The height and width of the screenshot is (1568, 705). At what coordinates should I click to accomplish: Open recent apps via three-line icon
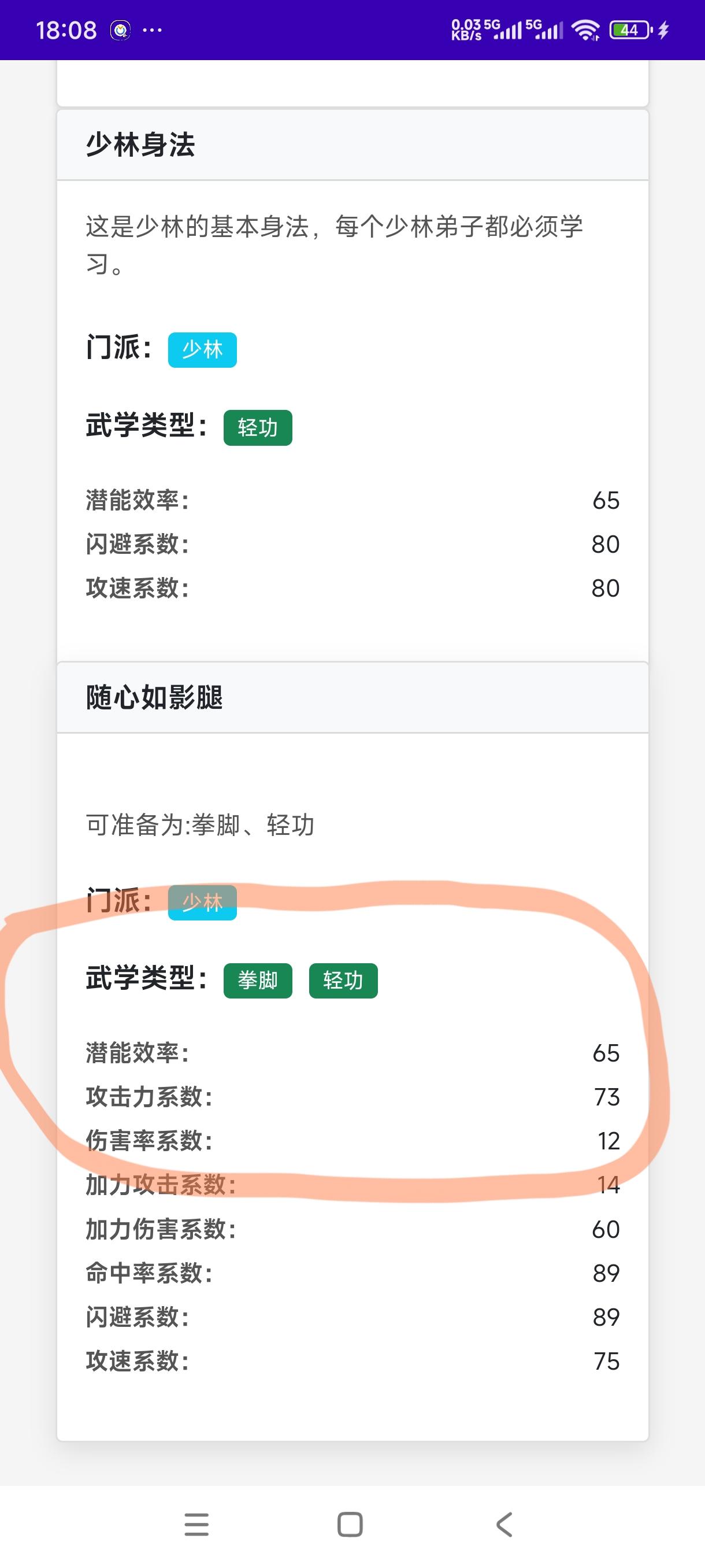click(196, 1524)
